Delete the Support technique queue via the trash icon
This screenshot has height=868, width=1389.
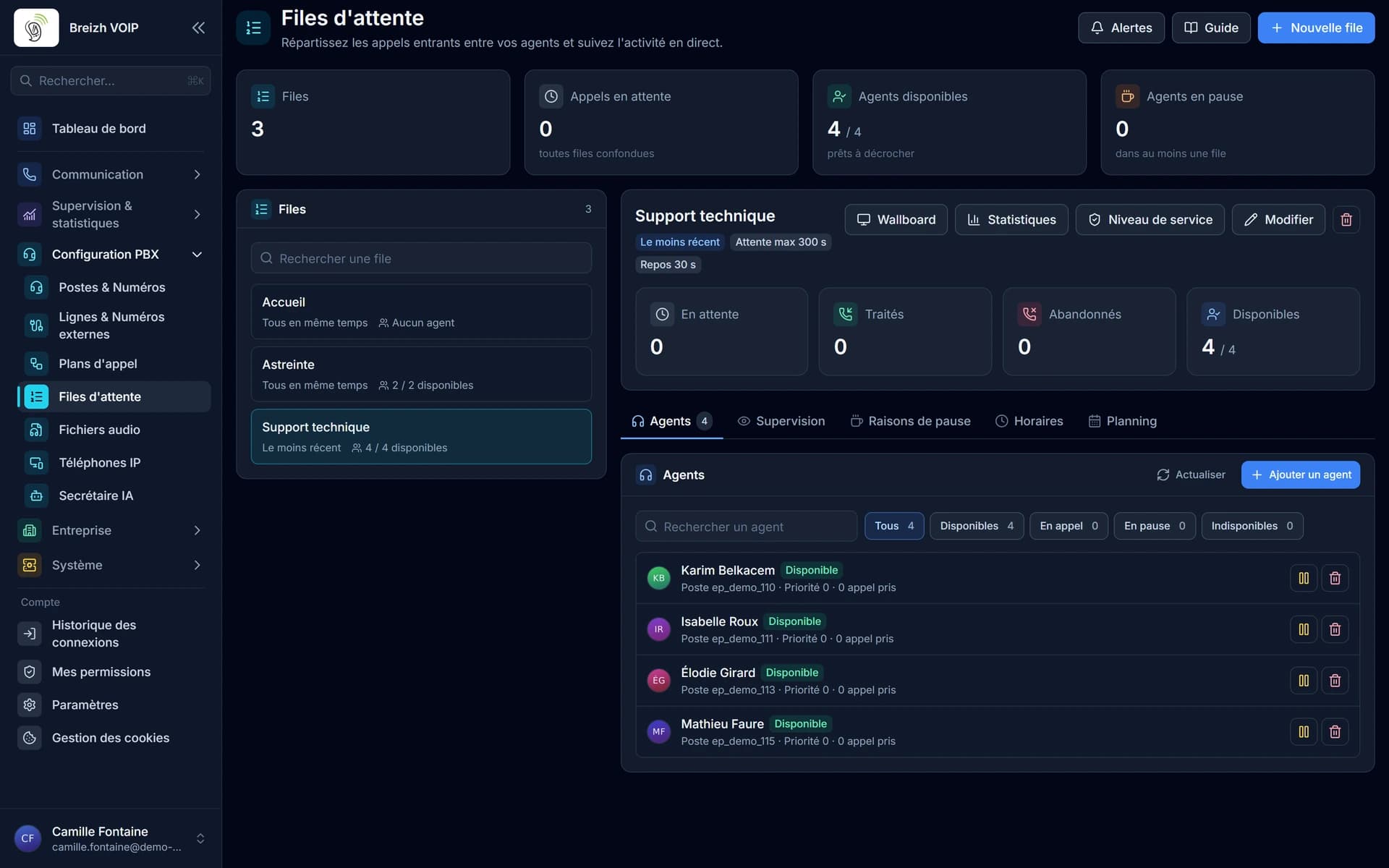coord(1346,219)
